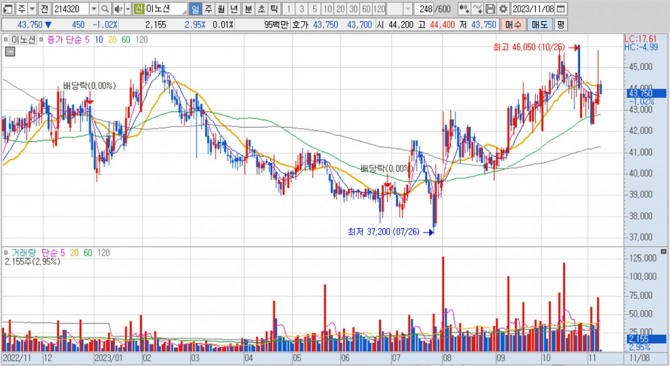
Task: Click the stock search magnifier icon
Action: click(x=105, y=9)
